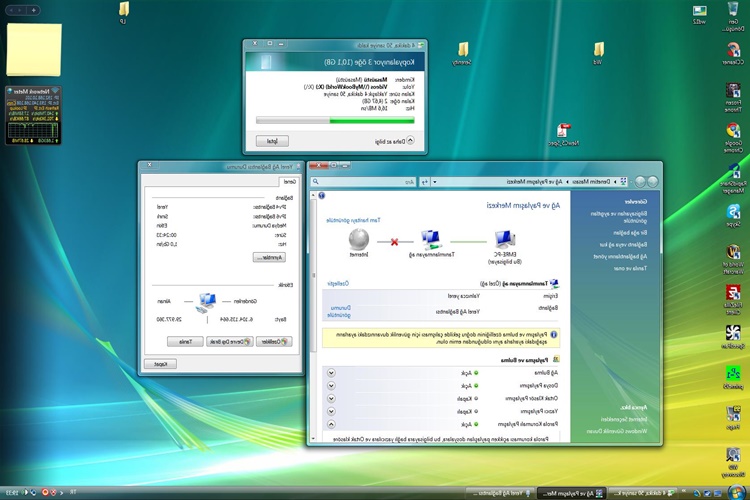Click the Tanıla button
This screenshot has height=500, width=750.
(x=185, y=342)
